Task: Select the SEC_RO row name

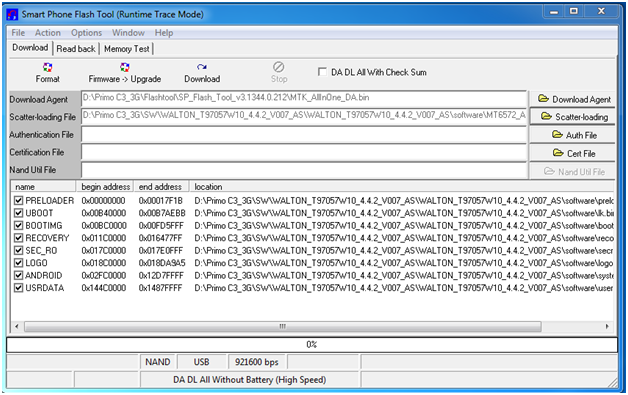Action: [x=41, y=250]
